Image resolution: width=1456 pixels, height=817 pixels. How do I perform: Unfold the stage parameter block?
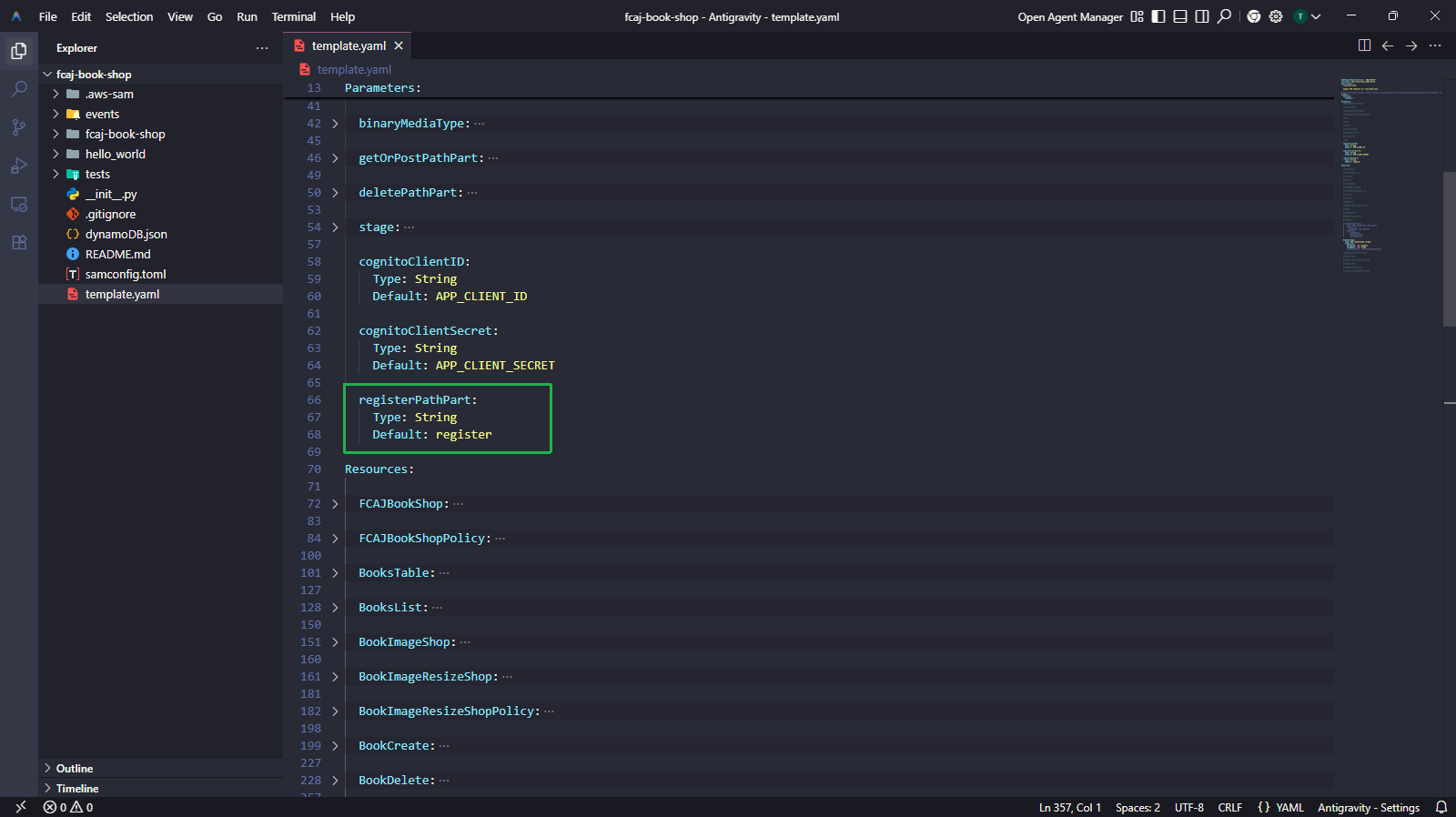click(x=335, y=227)
